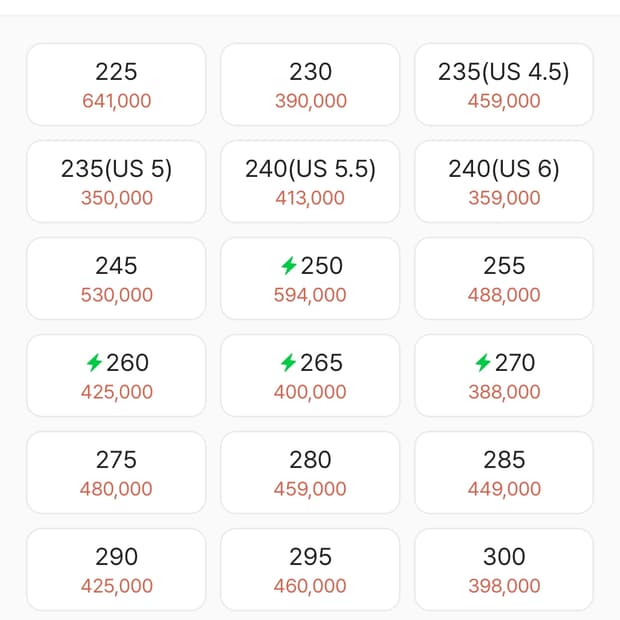This screenshot has height=620, width=620.
Task: Pick size 245 priced 530,000
Action: coord(116,278)
